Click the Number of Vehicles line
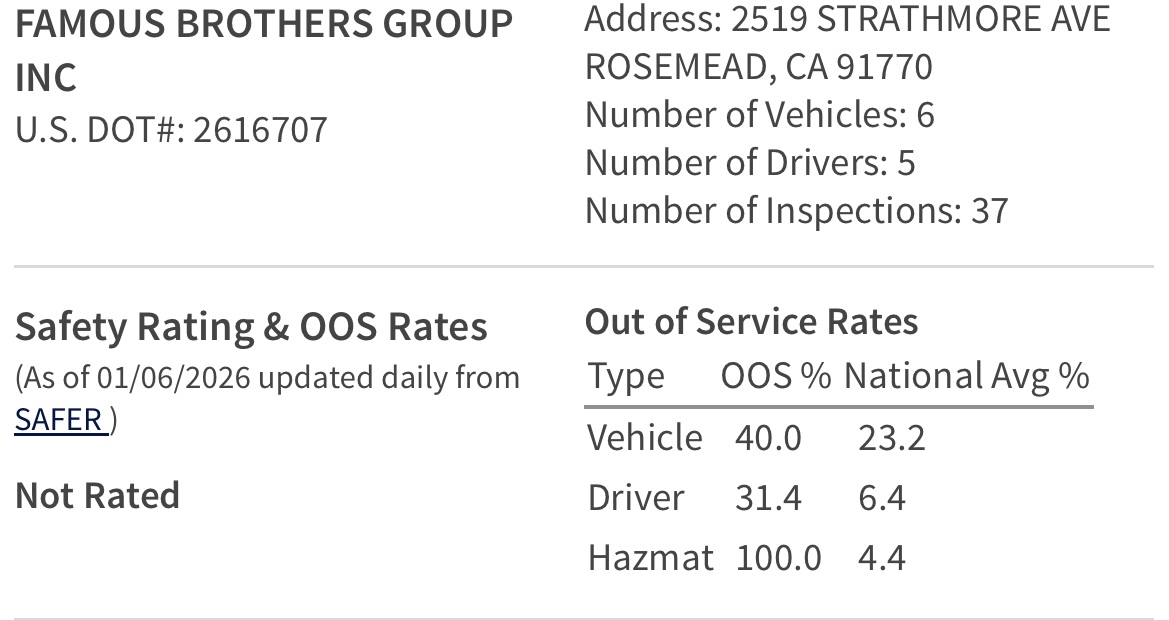 (x=759, y=115)
